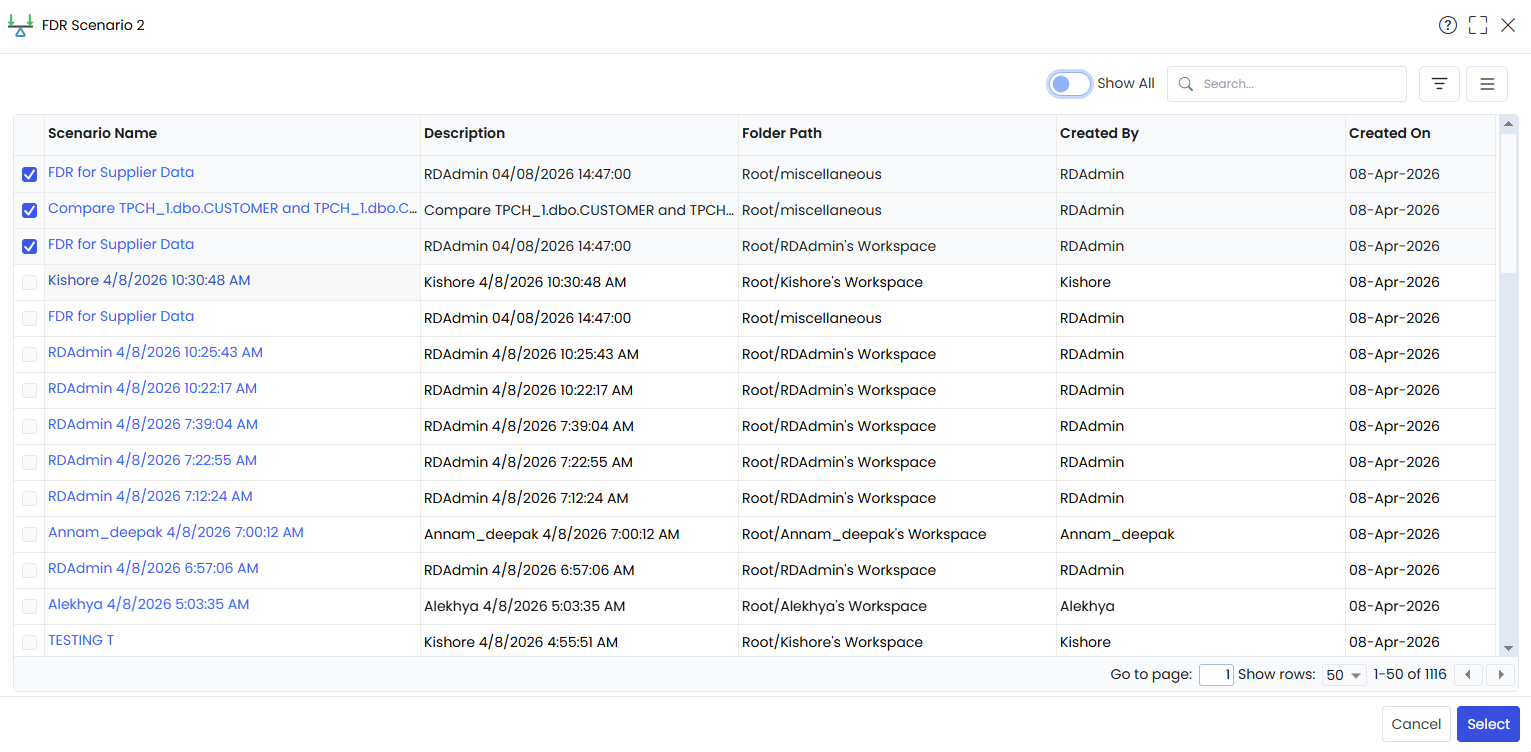Select the description Kishore 4/8/2026 4:55:51 AM
Image resolution: width=1531 pixels, height=752 pixels.
(x=521, y=642)
